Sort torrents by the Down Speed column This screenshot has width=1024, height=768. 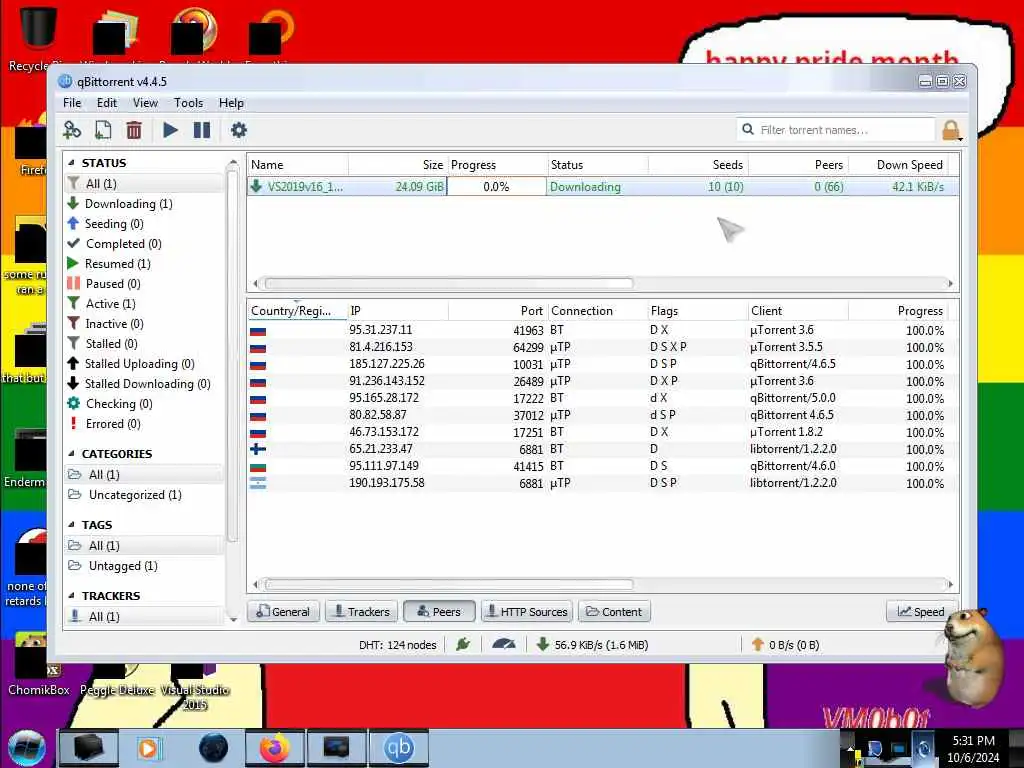point(899,165)
